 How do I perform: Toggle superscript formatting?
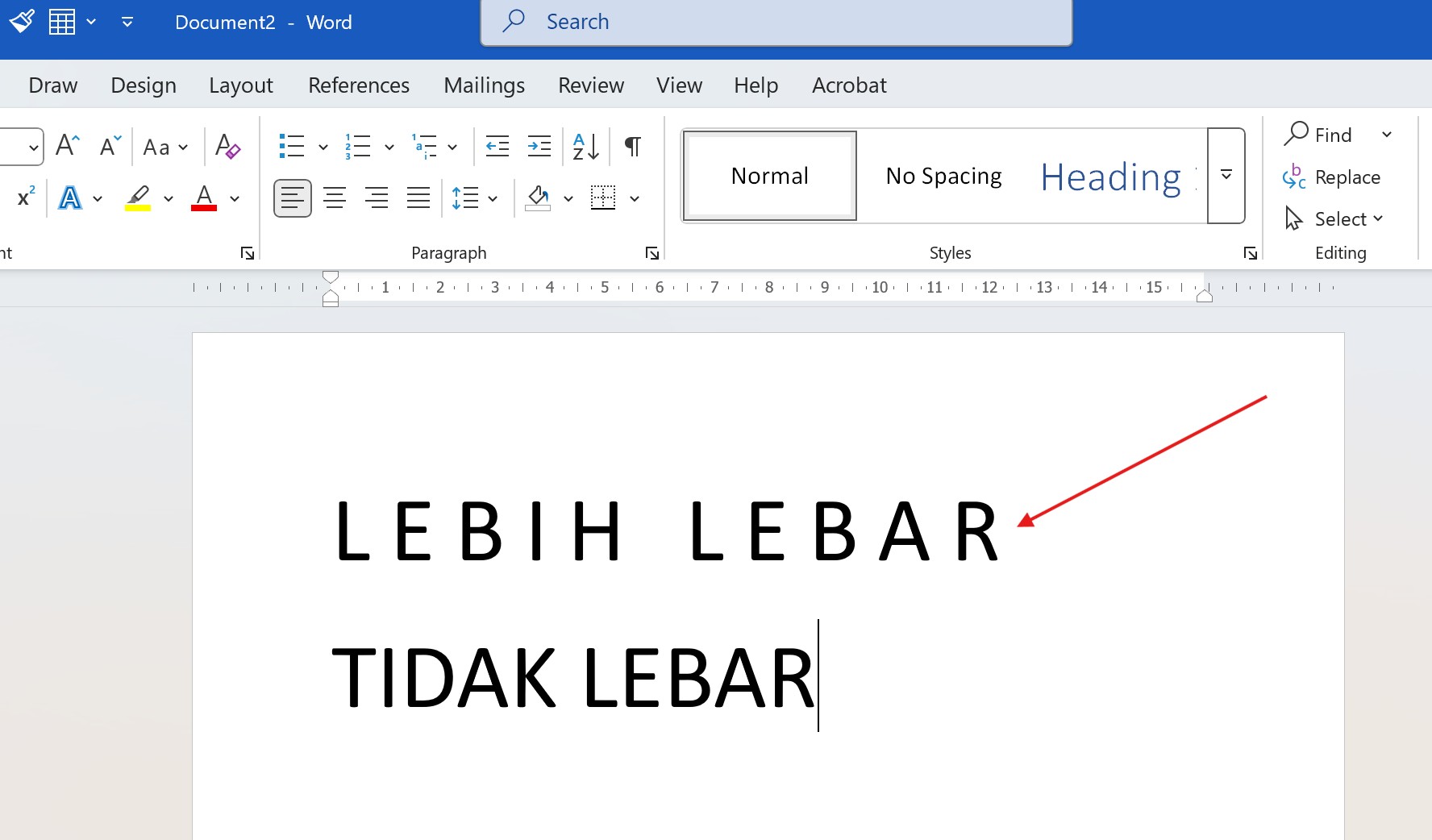point(23,198)
